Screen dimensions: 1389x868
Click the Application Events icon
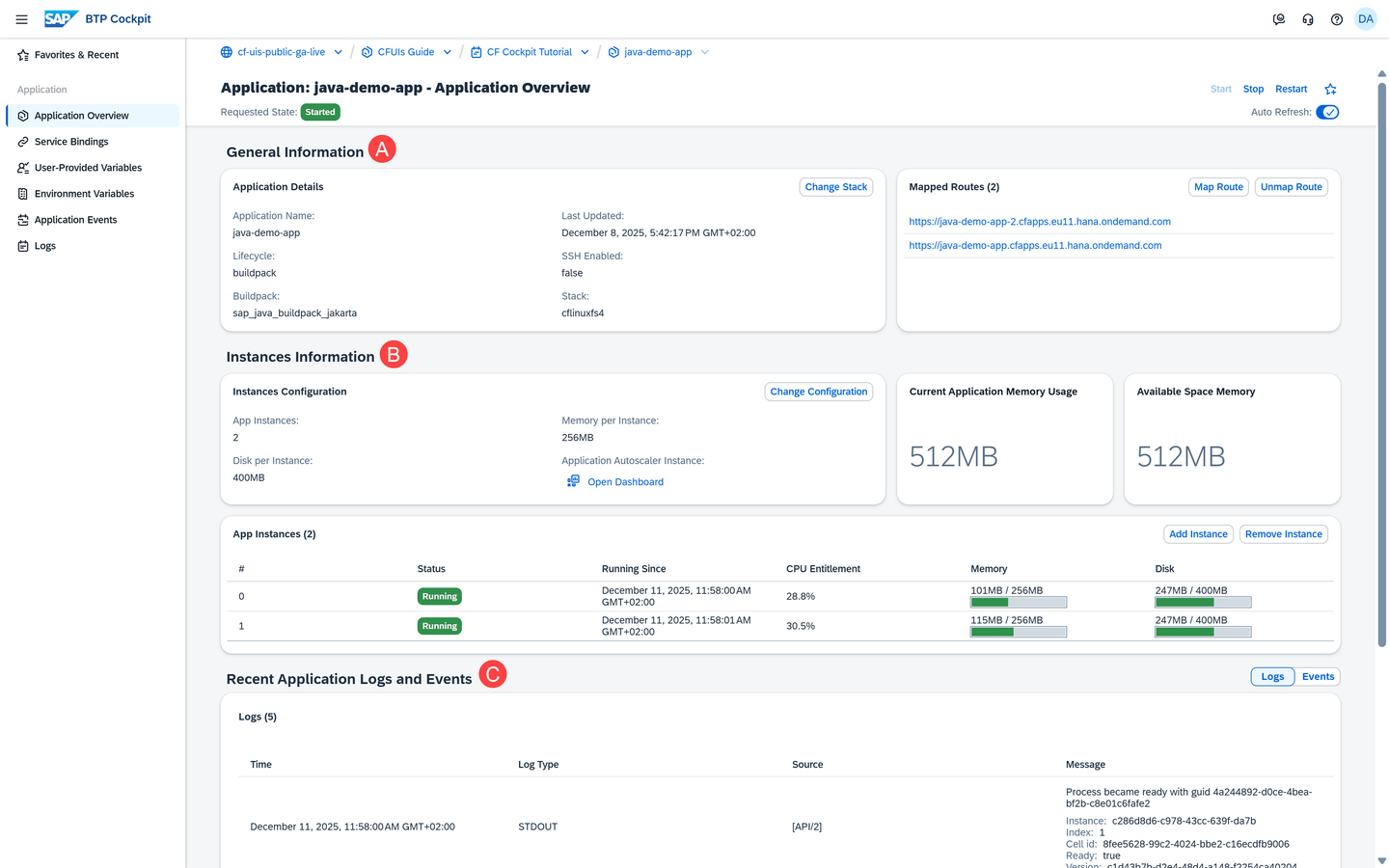(x=23, y=220)
